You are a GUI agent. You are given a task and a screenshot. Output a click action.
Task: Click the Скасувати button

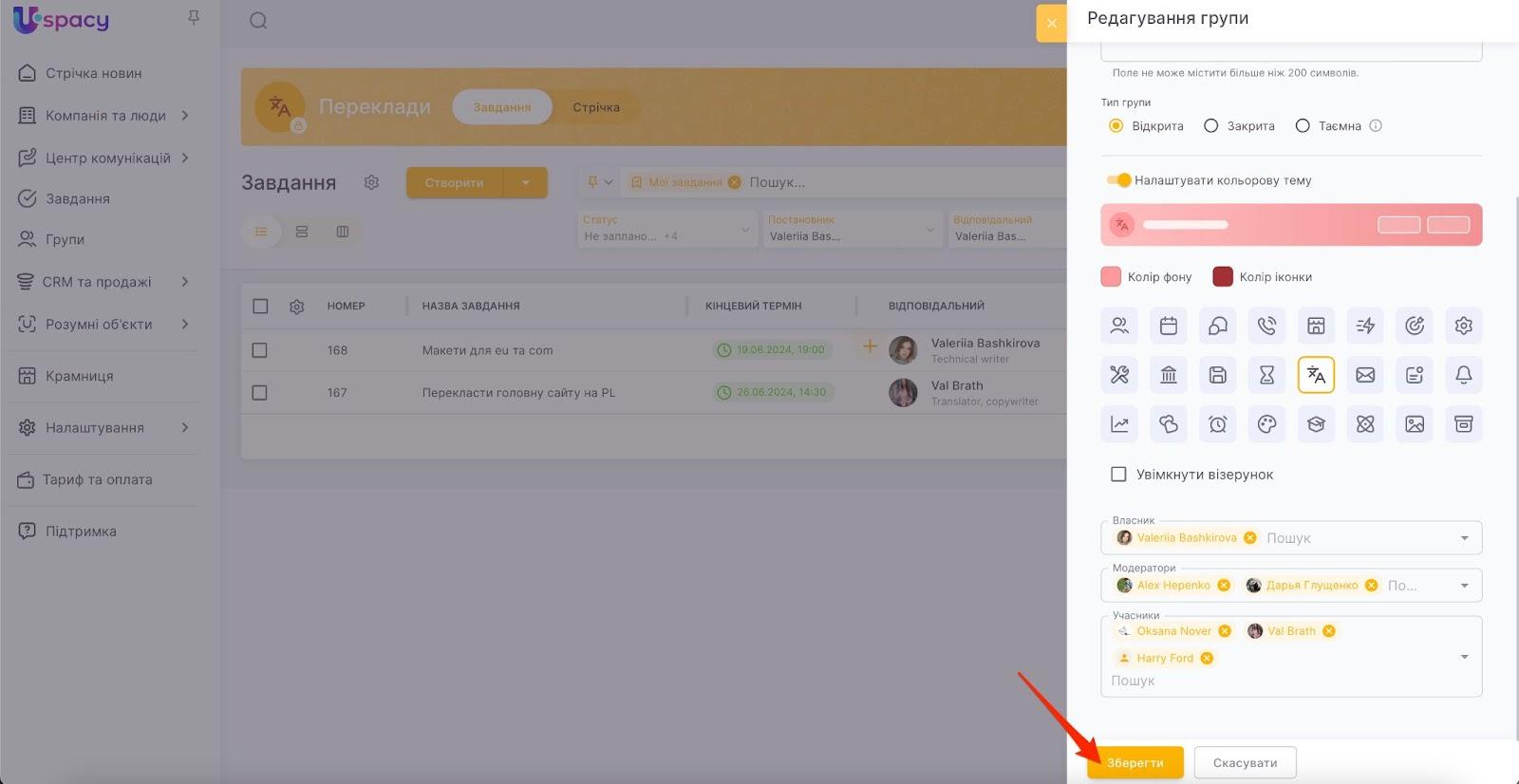(1245, 762)
